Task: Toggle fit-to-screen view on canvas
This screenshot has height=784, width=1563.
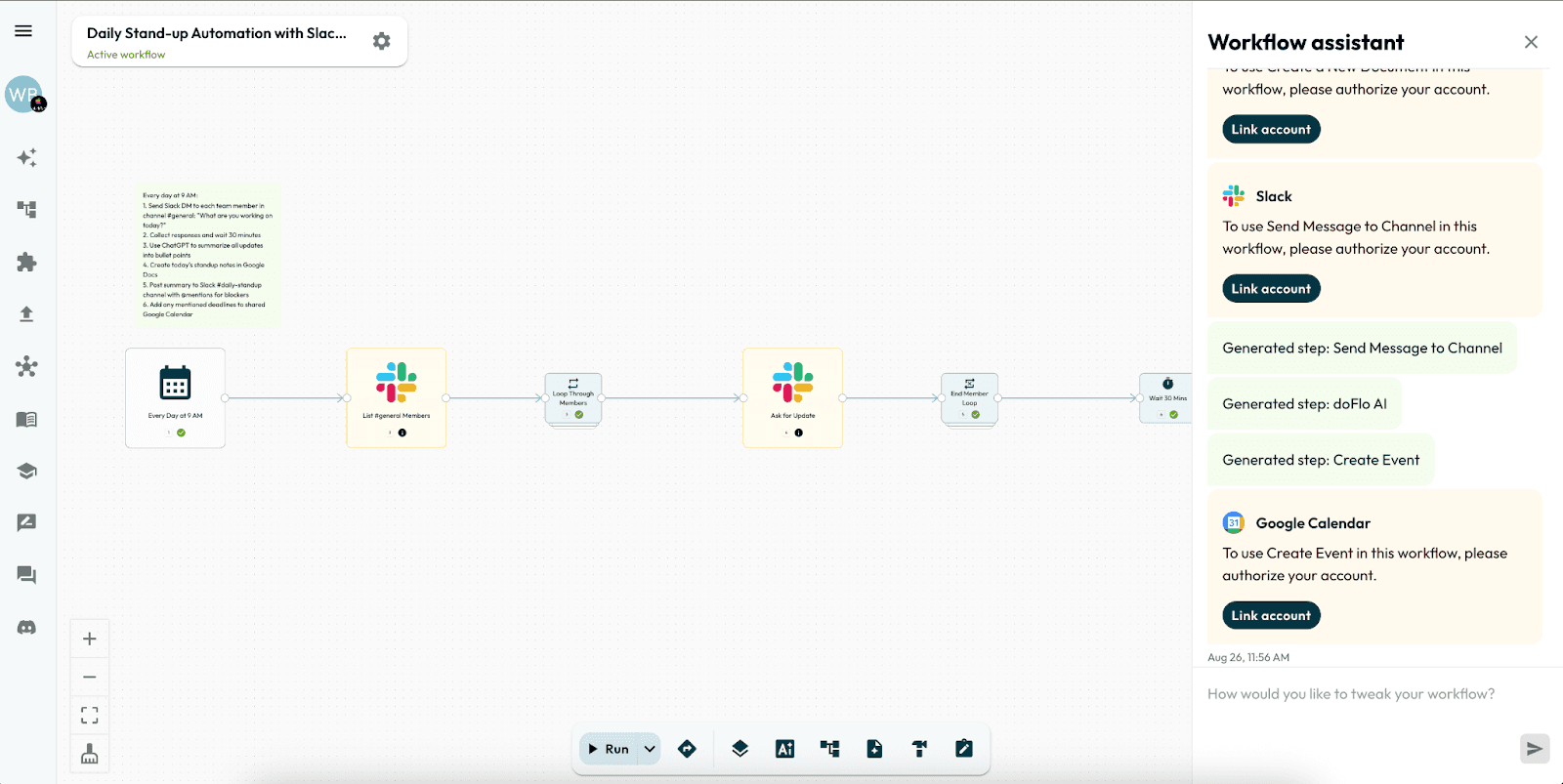Action: pos(89,716)
